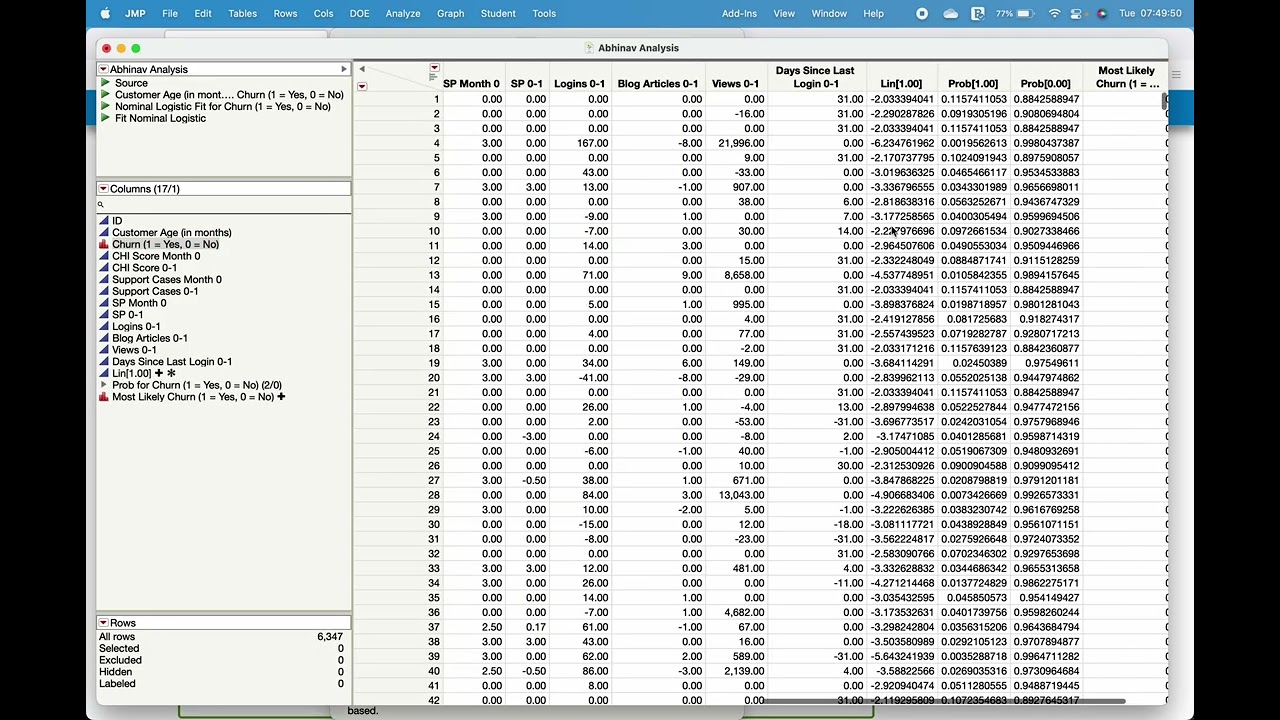Click continuous icon beside Logins 0-1

[x=103, y=326]
